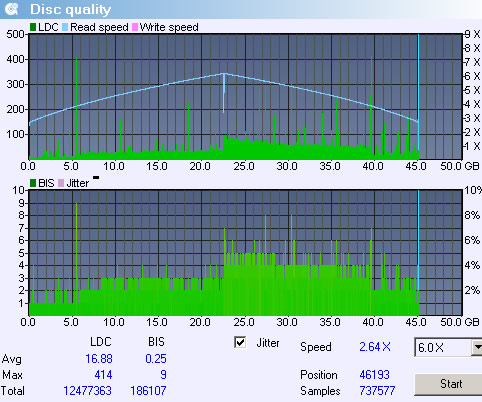Click the LDC green legend swatch
Image resolution: width=482 pixels, height=402 pixels.
pyautogui.click(x=33, y=27)
